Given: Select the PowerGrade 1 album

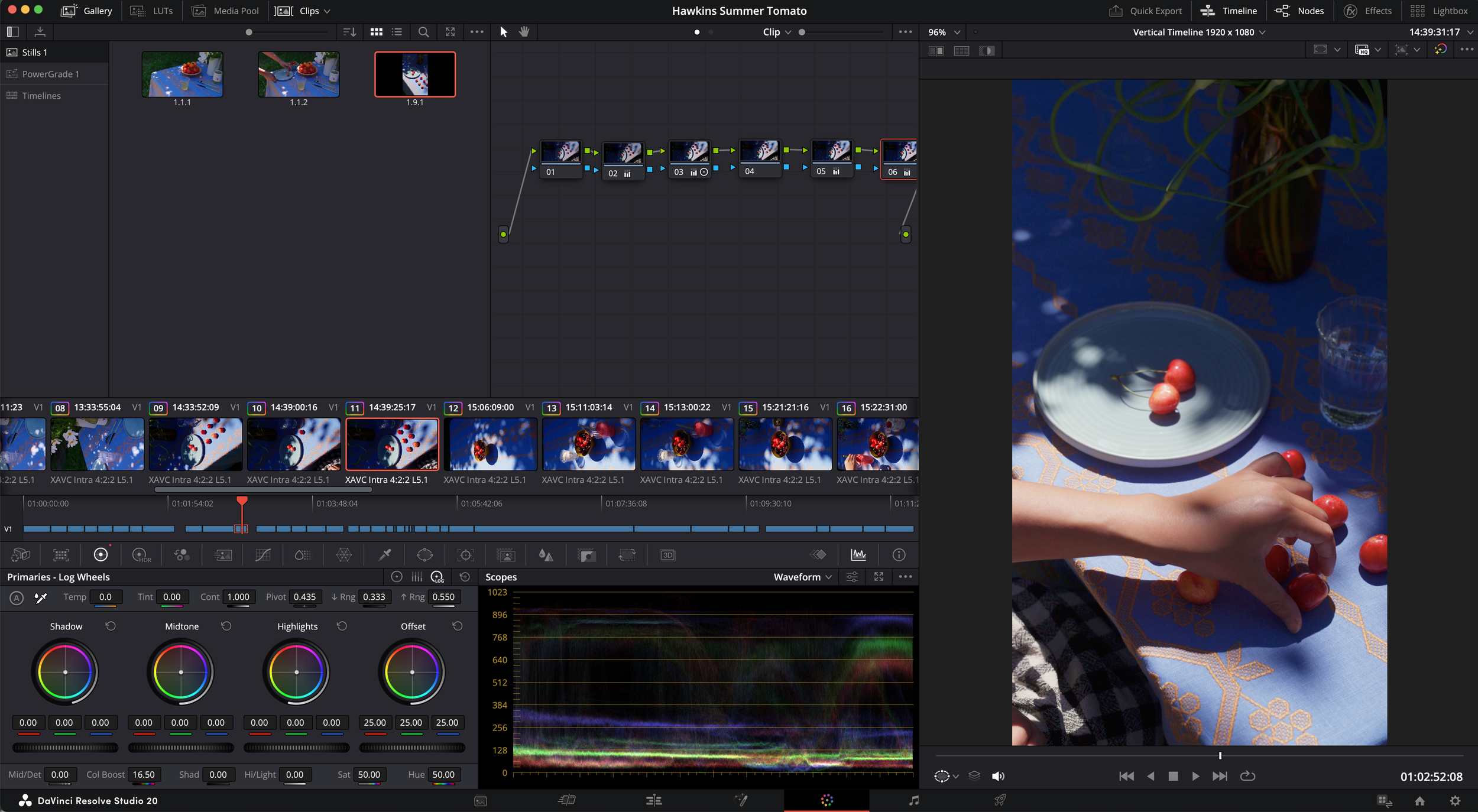Looking at the screenshot, I should pyautogui.click(x=50, y=74).
